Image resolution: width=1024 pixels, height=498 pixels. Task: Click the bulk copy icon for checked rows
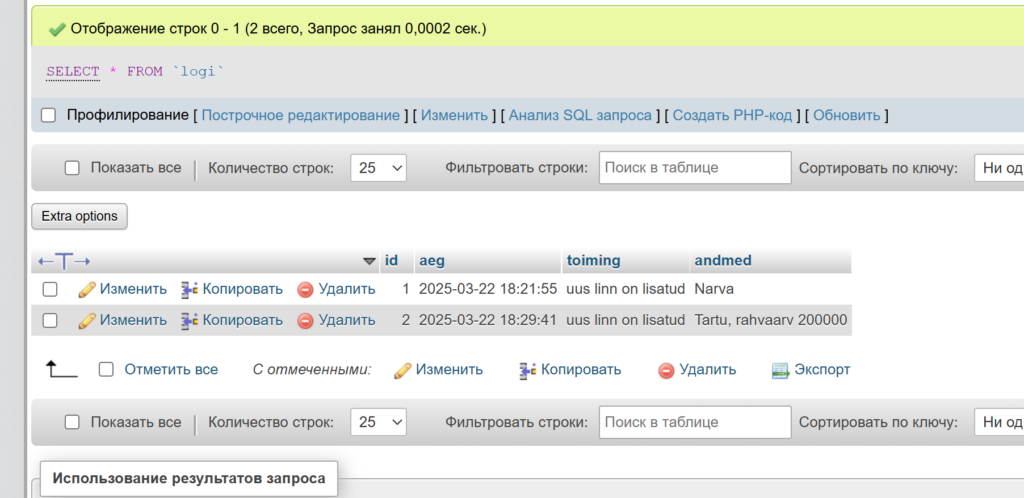[528, 370]
